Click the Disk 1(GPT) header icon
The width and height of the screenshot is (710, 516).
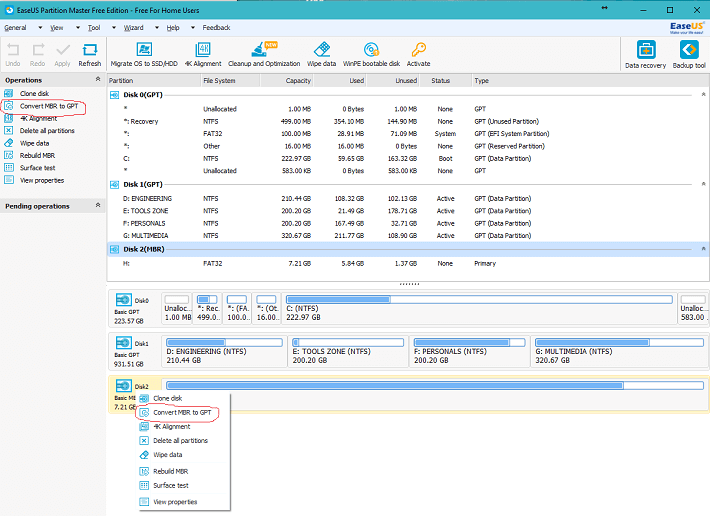click(x=115, y=185)
